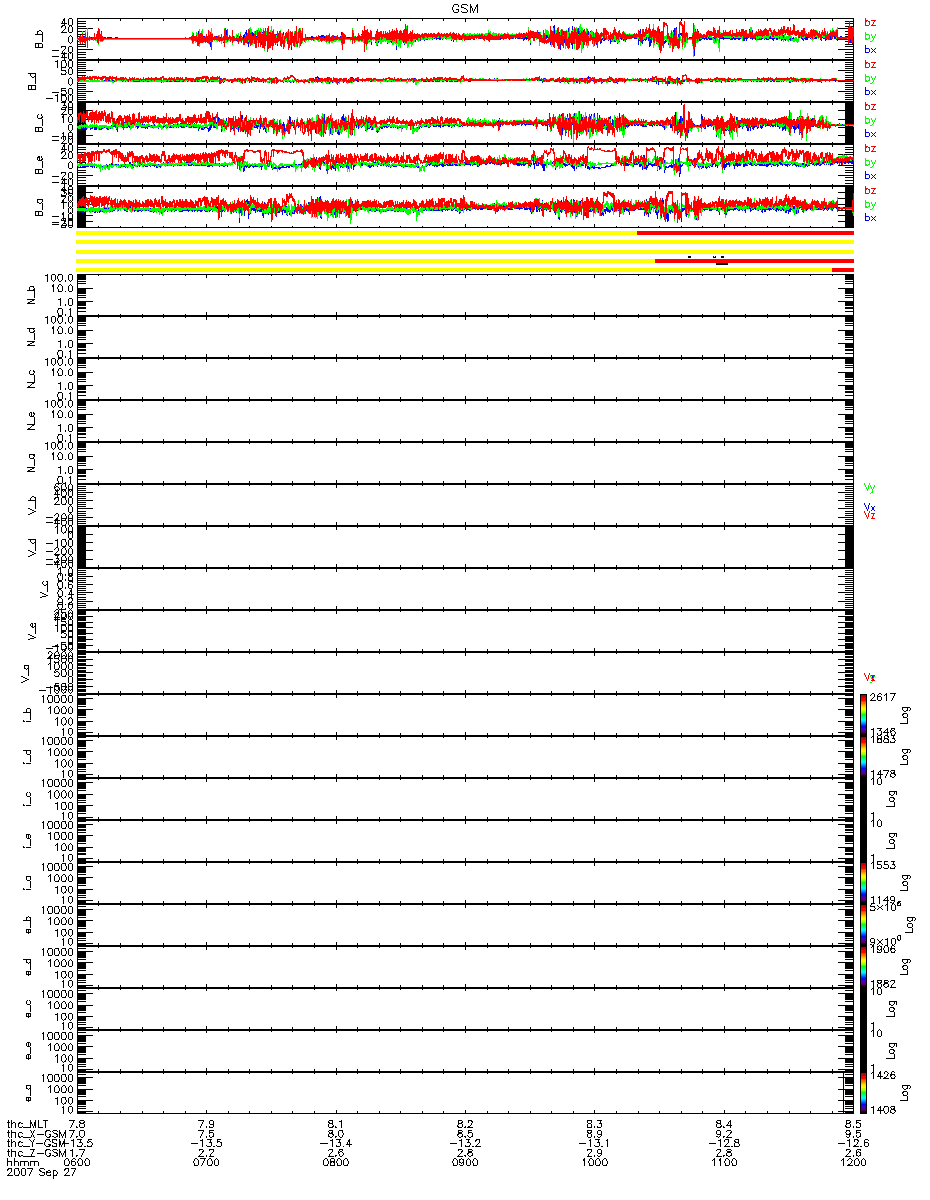Click the 0900 time tick label
Viewport: 930px width, 1200px height.
pyautogui.click(x=465, y=1164)
